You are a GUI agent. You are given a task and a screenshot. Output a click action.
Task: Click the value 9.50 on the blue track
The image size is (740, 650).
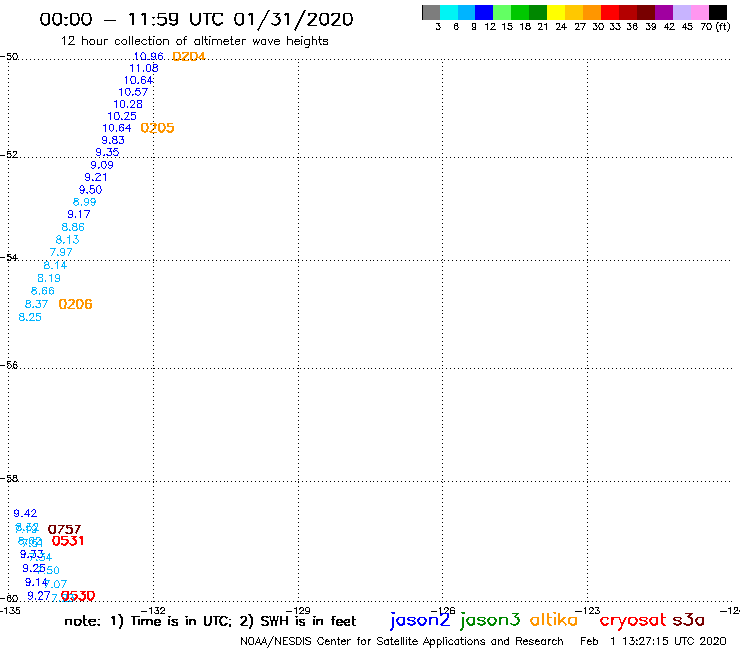coord(90,189)
